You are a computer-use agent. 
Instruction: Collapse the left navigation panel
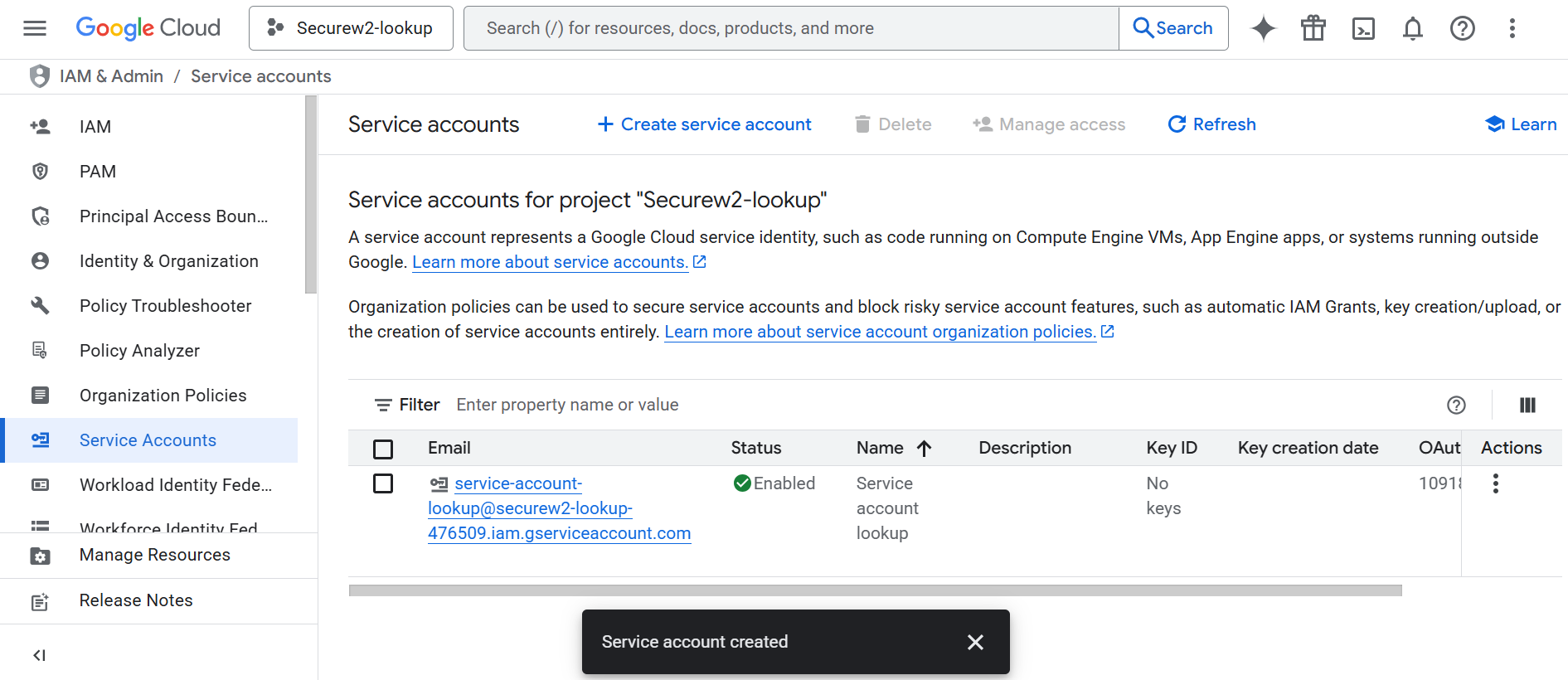point(39,655)
